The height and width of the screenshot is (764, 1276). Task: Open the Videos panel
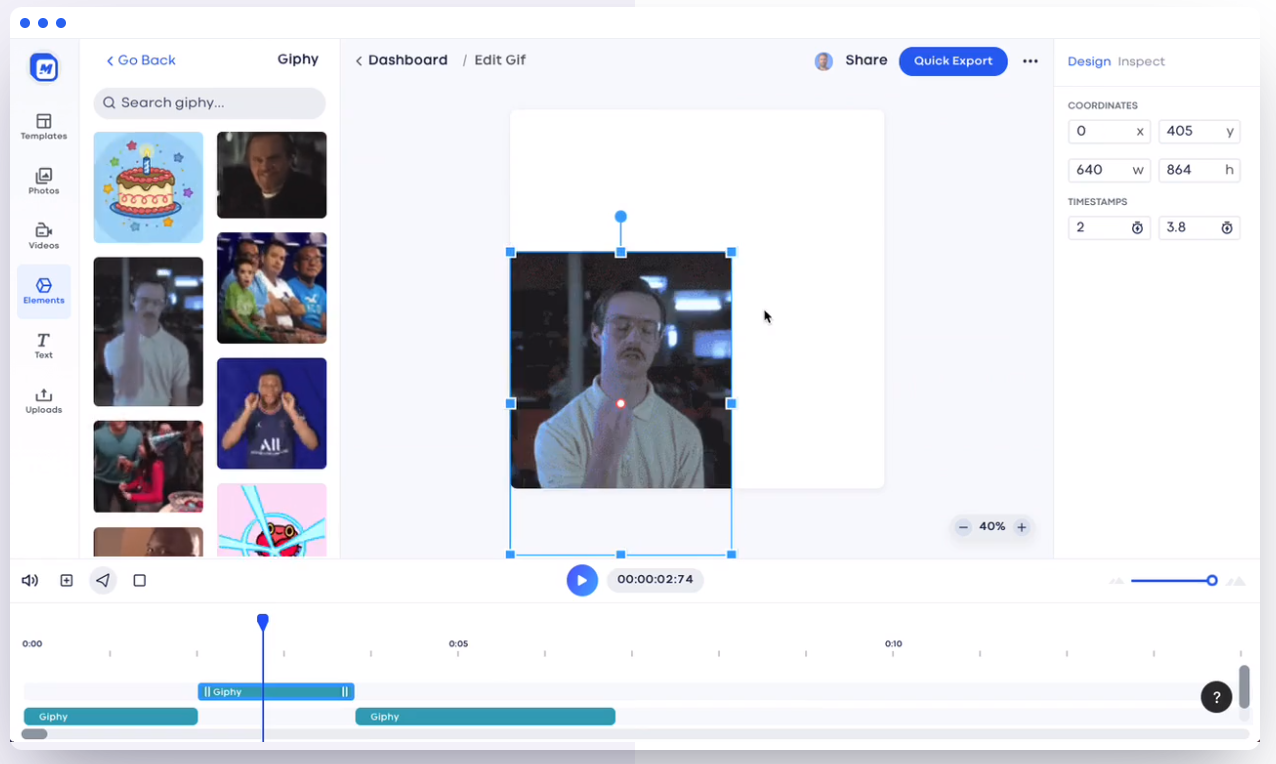[44, 236]
